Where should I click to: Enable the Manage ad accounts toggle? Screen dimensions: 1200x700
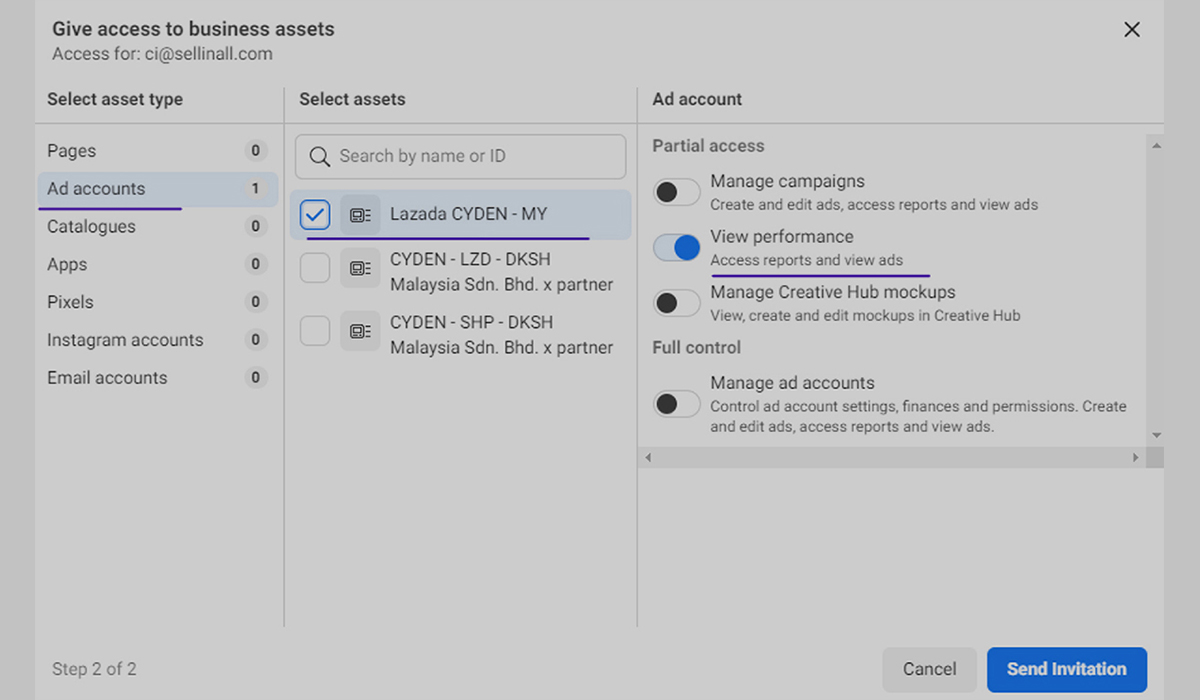(677, 403)
